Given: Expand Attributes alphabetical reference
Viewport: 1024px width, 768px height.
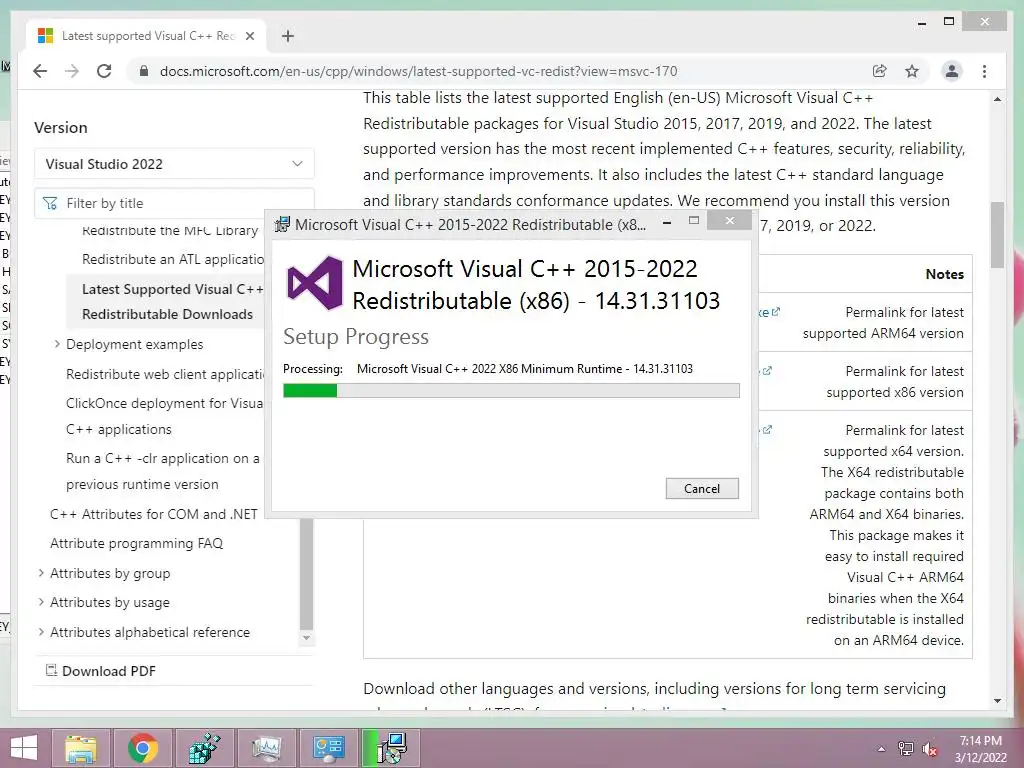Looking at the screenshot, I should [x=41, y=632].
